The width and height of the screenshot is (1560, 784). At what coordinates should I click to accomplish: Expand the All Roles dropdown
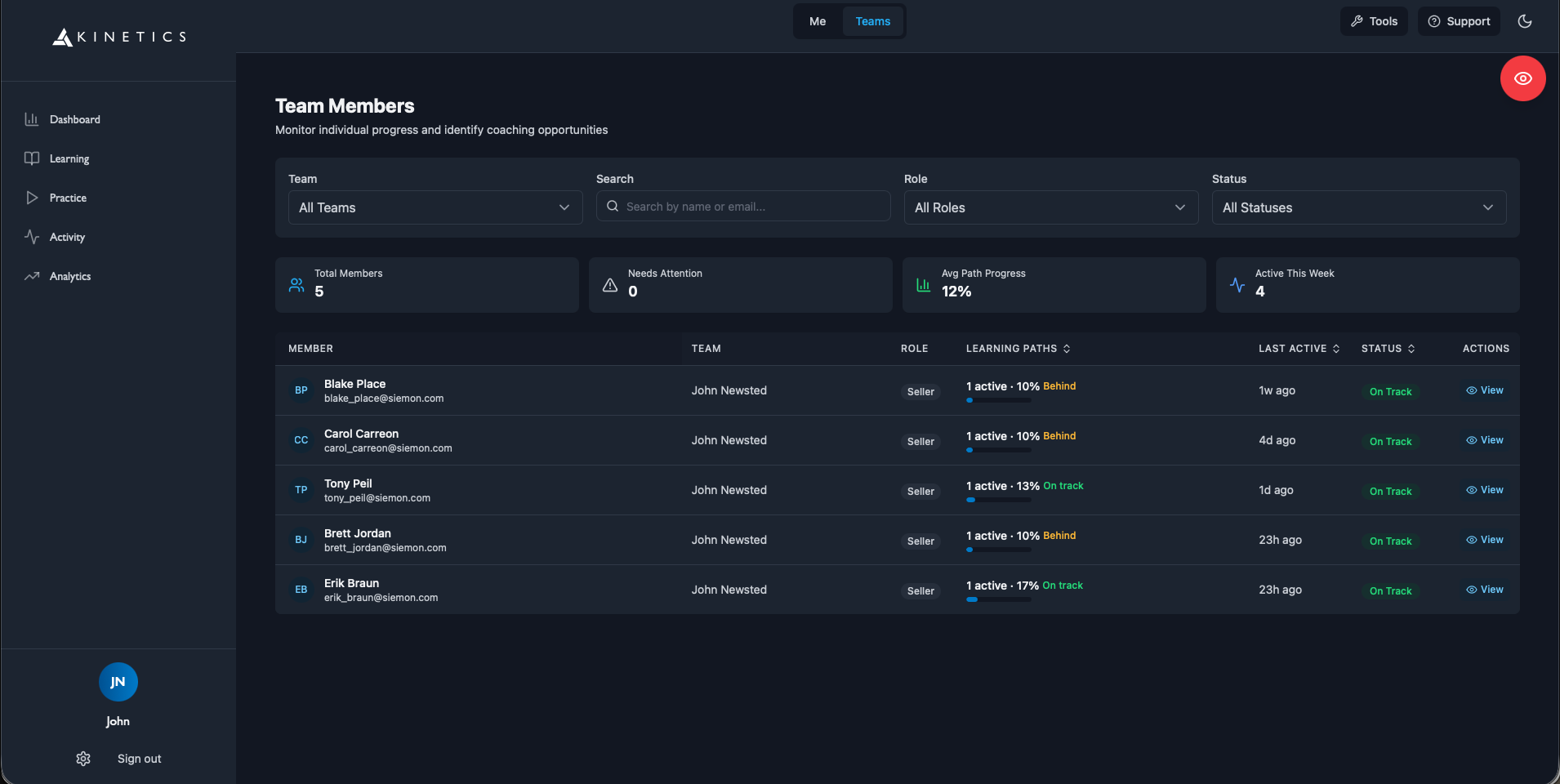pyautogui.click(x=1050, y=207)
